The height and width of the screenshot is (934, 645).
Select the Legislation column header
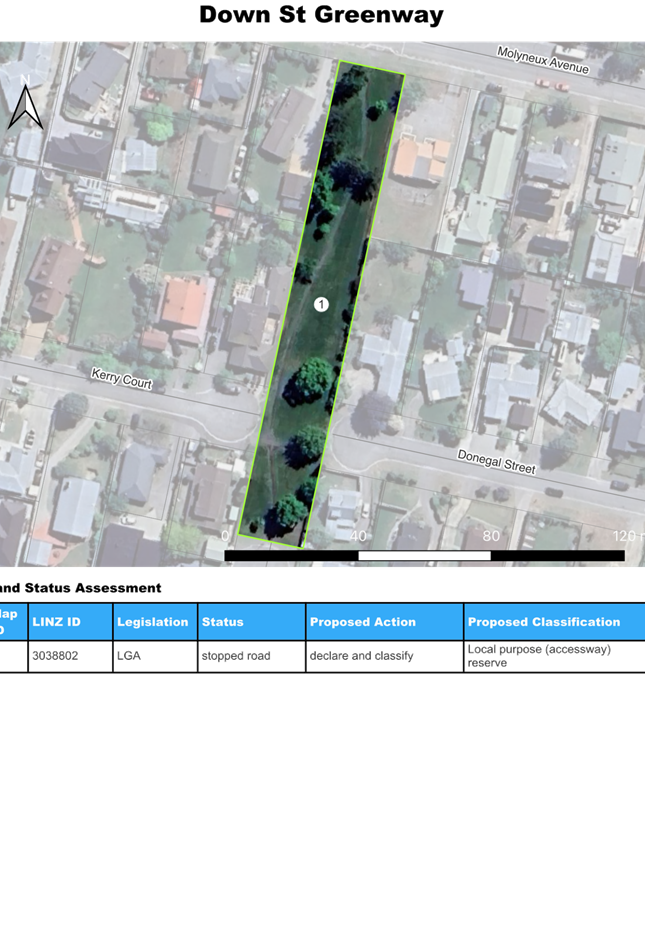click(154, 622)
